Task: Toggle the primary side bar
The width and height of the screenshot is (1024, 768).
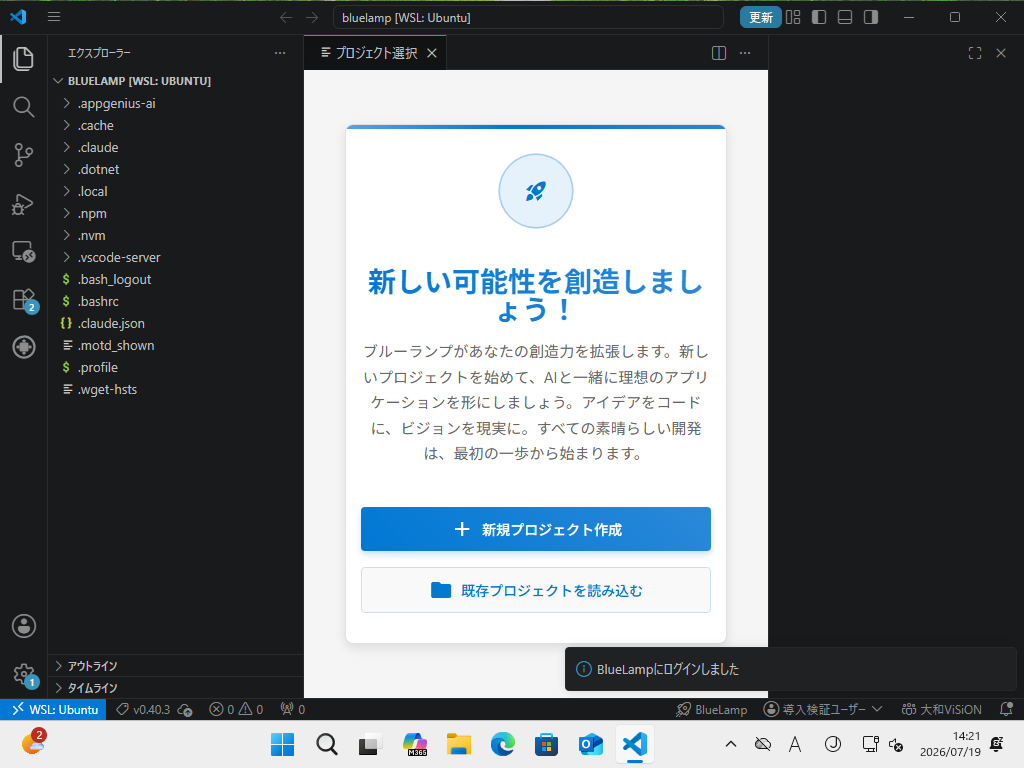Action: click(x=819, y=17)
